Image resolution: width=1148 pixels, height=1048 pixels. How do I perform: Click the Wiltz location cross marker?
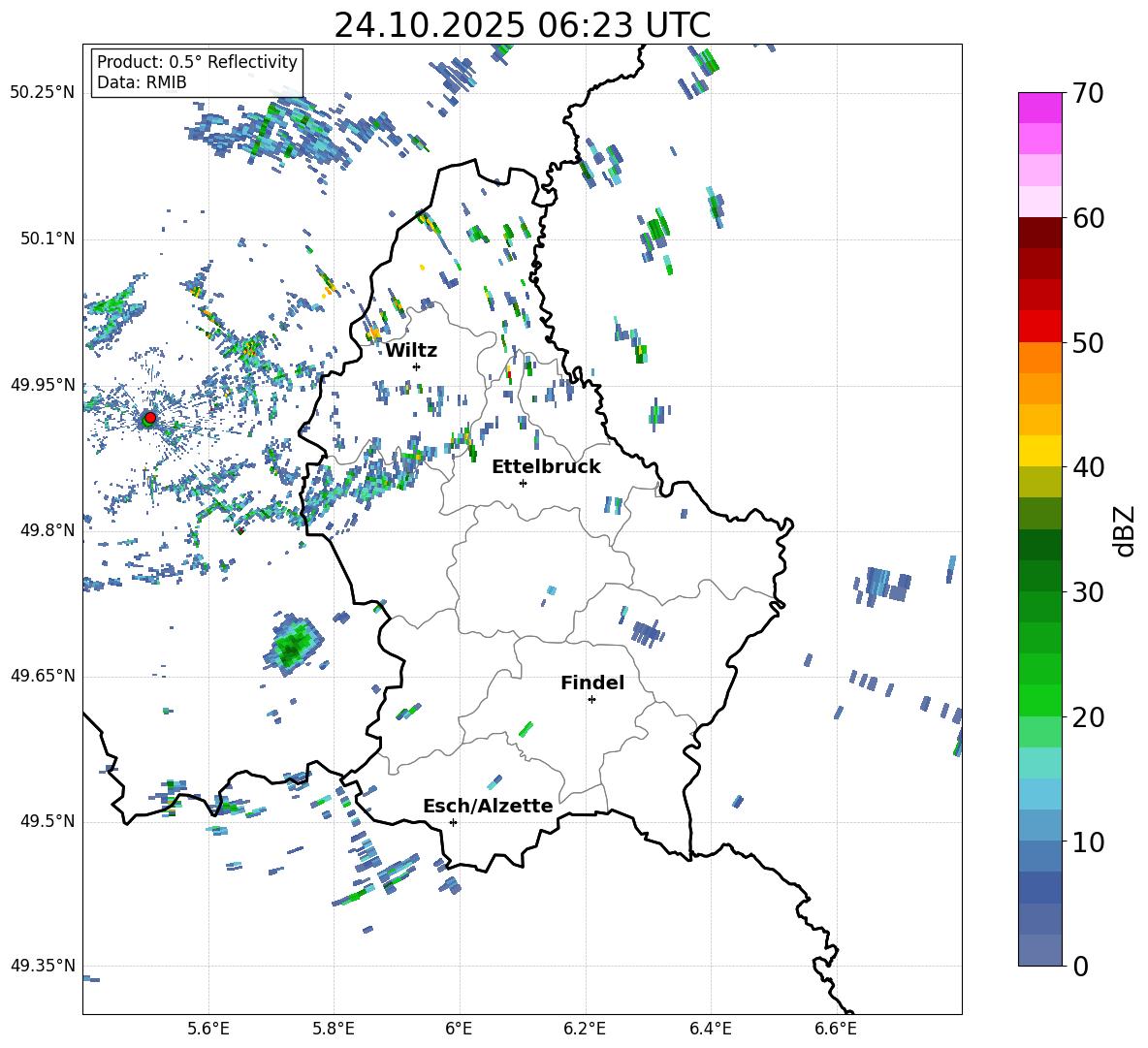417,366
